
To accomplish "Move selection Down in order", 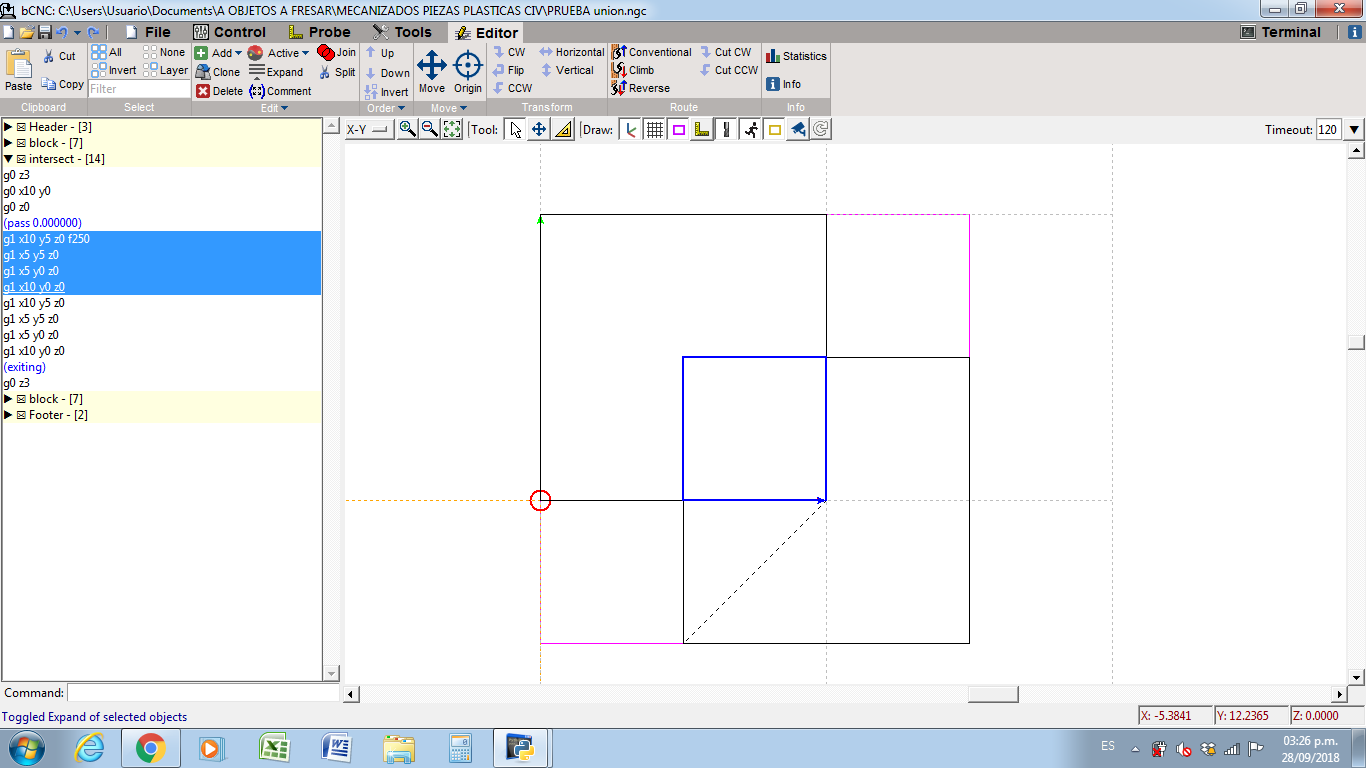I will pyautogui.click(x=387, y=73).
